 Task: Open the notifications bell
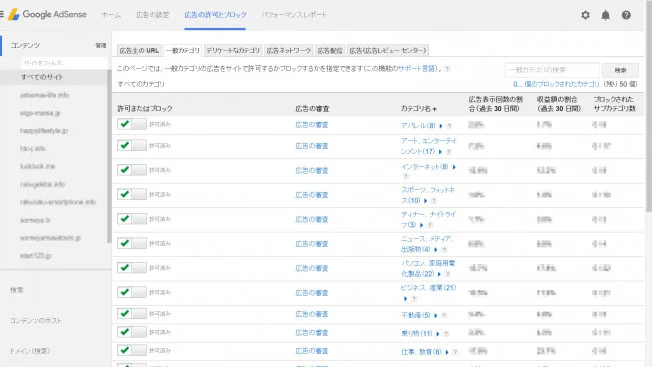point(605,15)
